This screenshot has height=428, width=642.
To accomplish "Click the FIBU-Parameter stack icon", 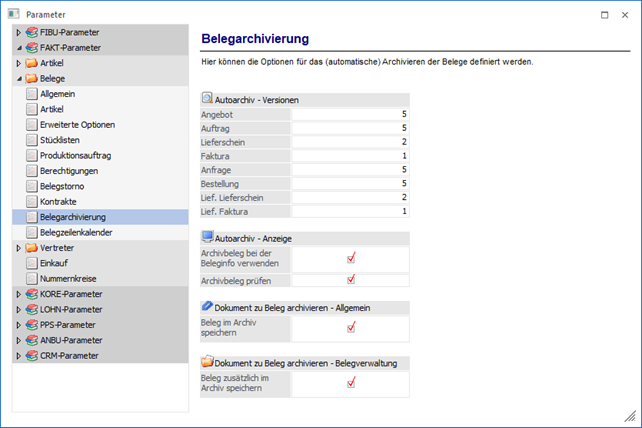I will [31, 33].
